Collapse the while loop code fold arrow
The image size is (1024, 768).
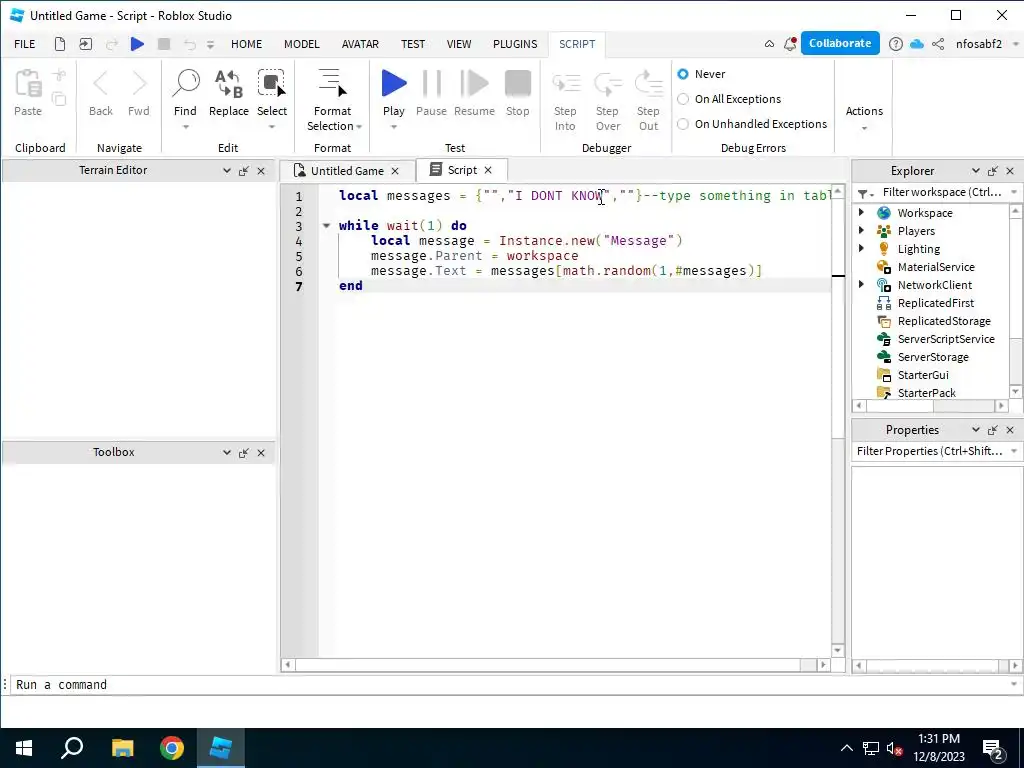coord(326,225)
